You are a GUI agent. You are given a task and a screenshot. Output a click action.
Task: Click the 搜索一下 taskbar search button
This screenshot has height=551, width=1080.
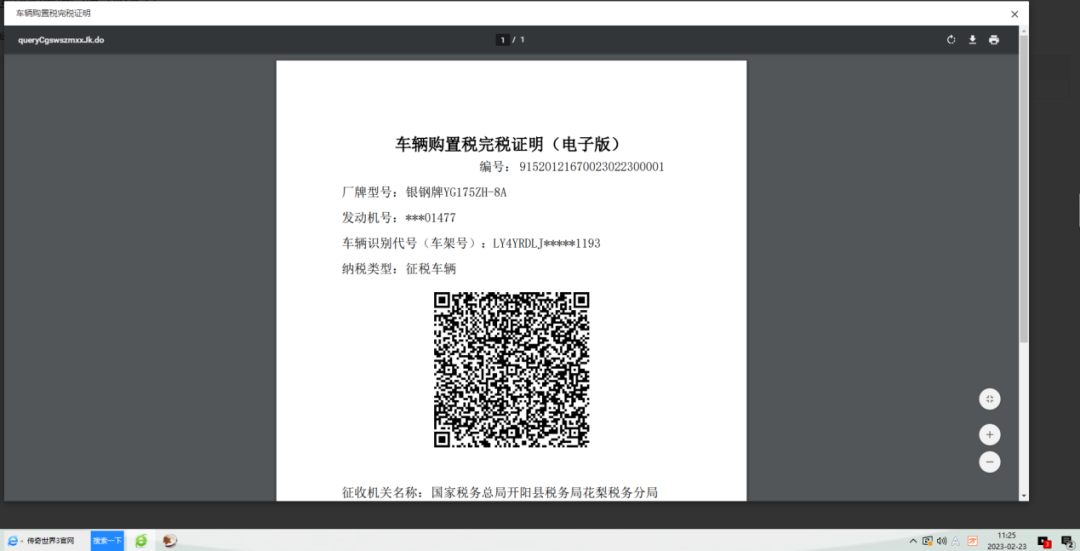pos(107,541)
